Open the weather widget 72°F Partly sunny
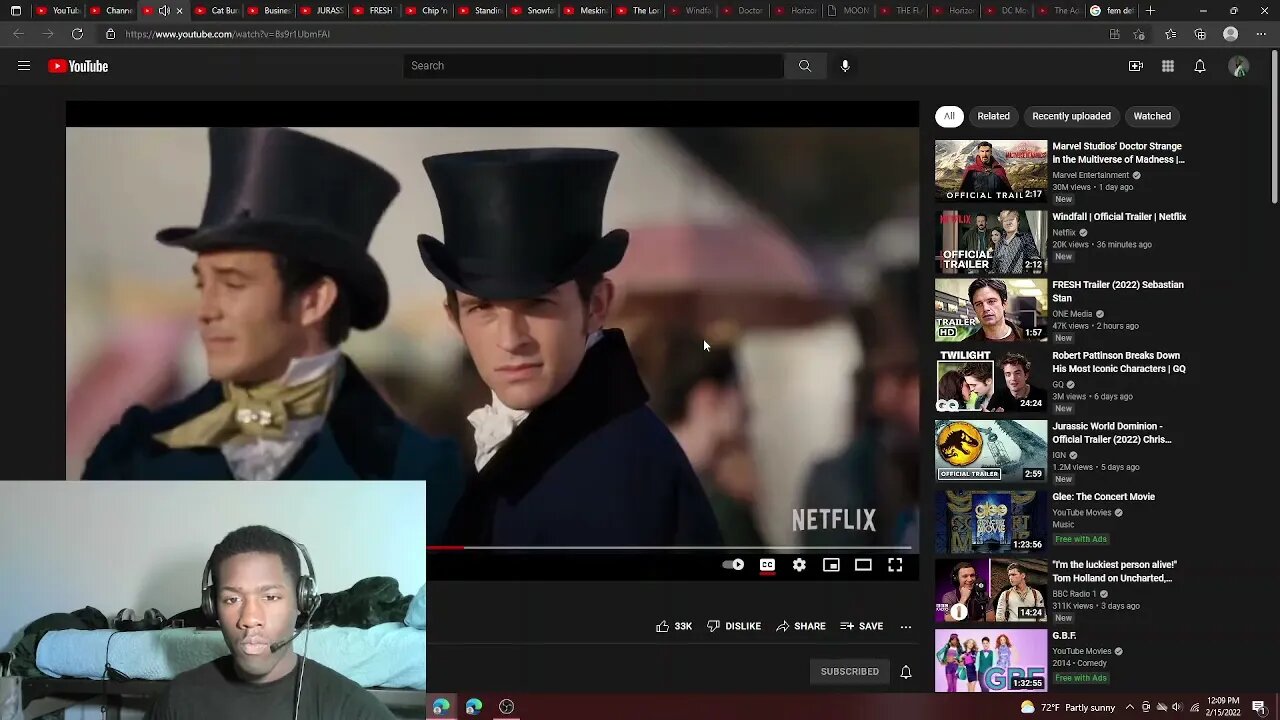The height and width of the screenshot is (720, 1280). [1067, 707]
